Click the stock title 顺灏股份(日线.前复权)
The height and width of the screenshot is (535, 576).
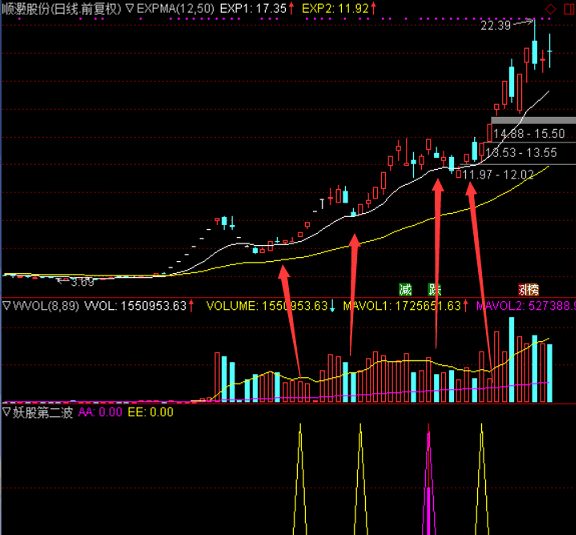(x=61, y=9)
